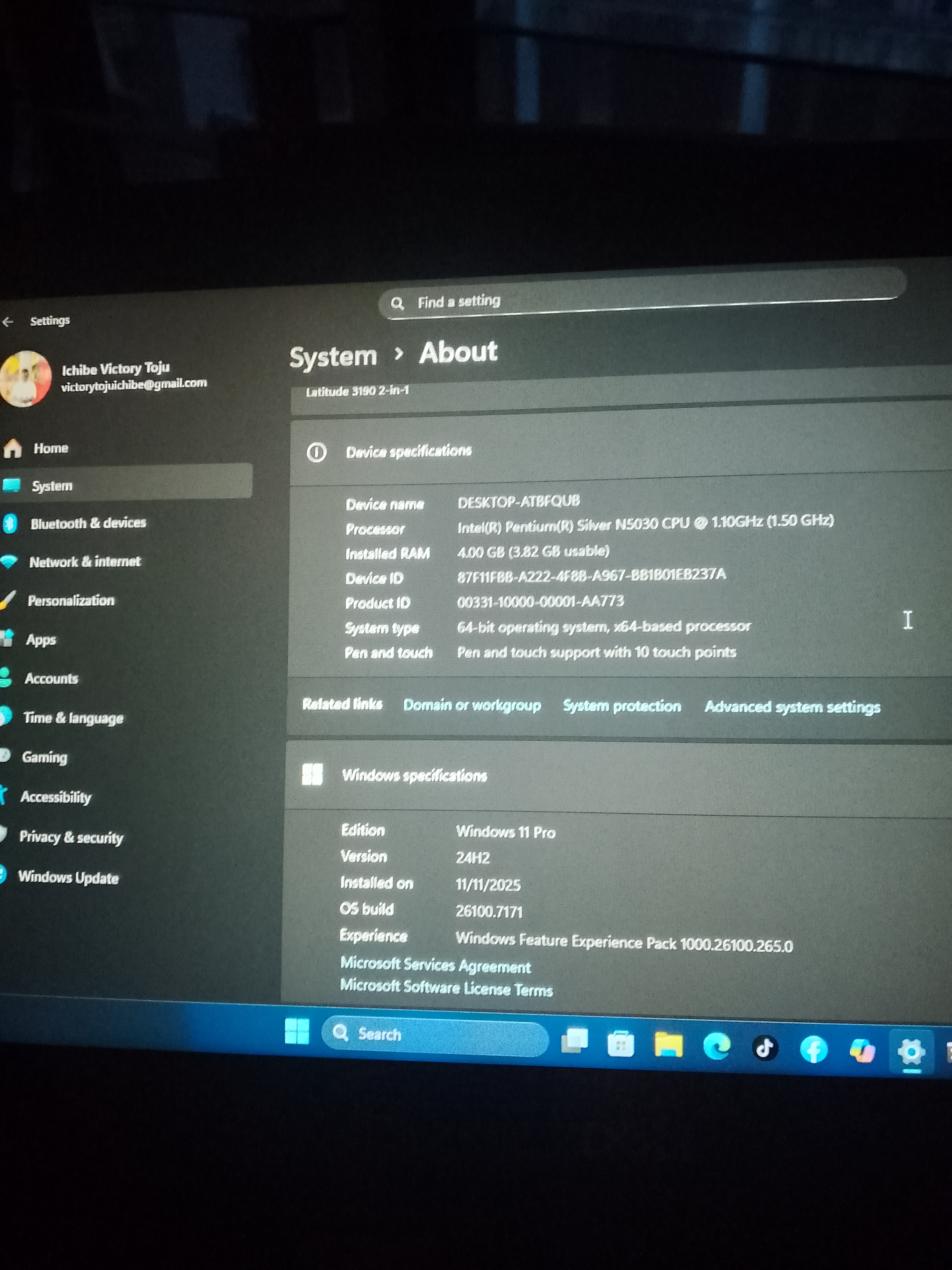Open Gaming settings

coord(45,757)
